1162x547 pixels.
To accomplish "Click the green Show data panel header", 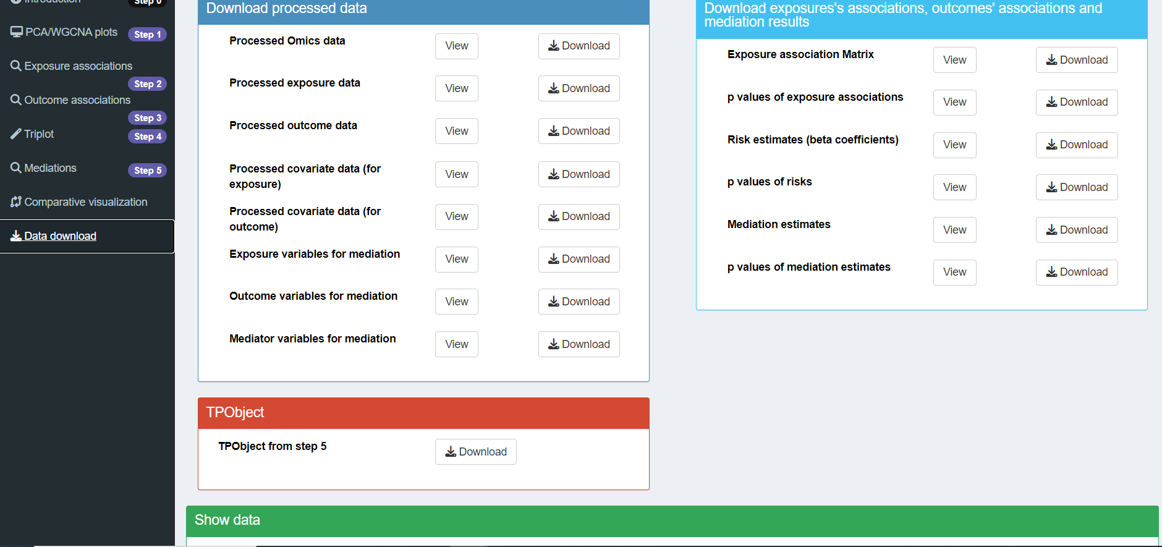I will (672, 520).
